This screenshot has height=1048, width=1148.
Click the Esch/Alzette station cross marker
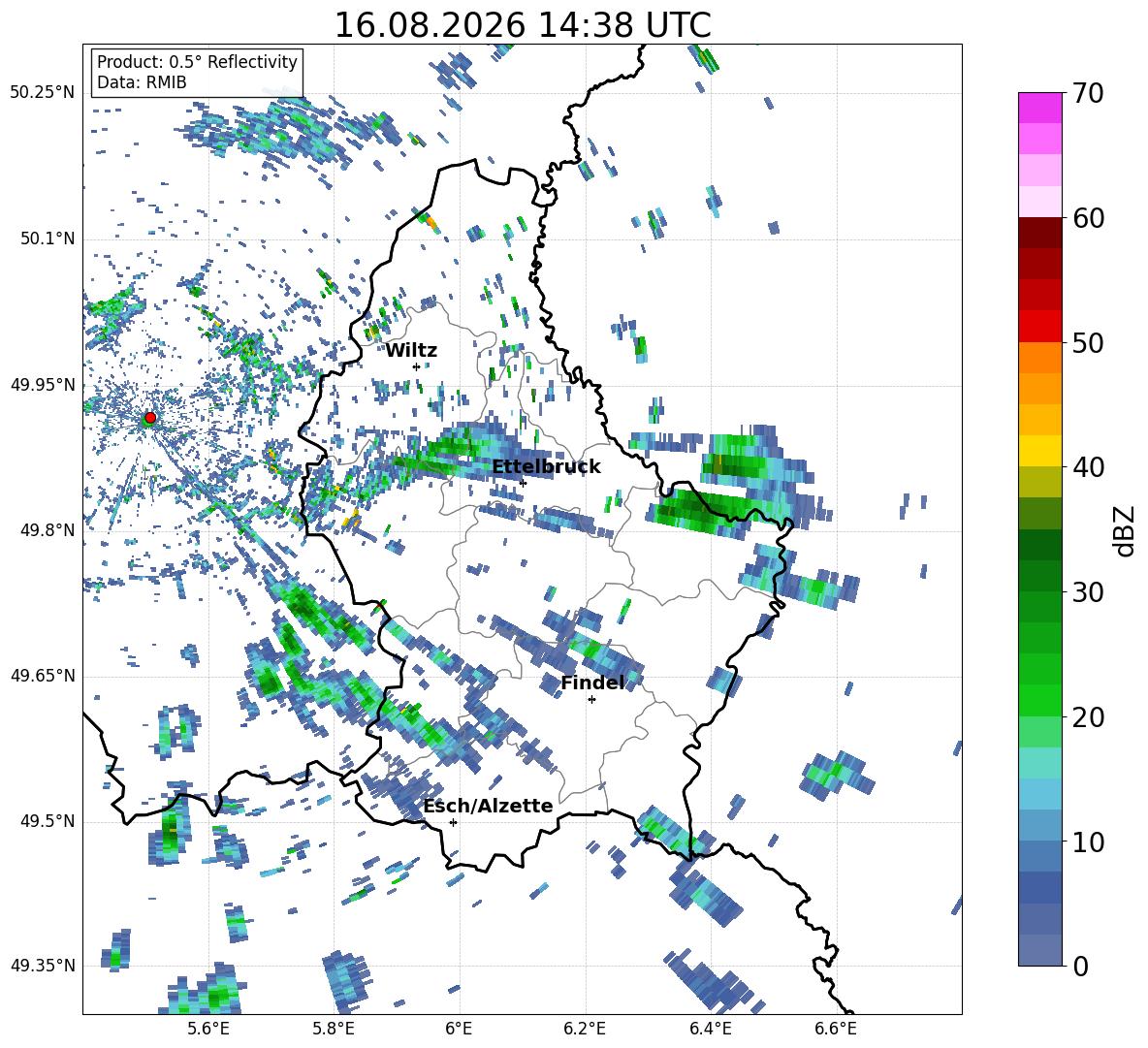click(x=453, y=822)
